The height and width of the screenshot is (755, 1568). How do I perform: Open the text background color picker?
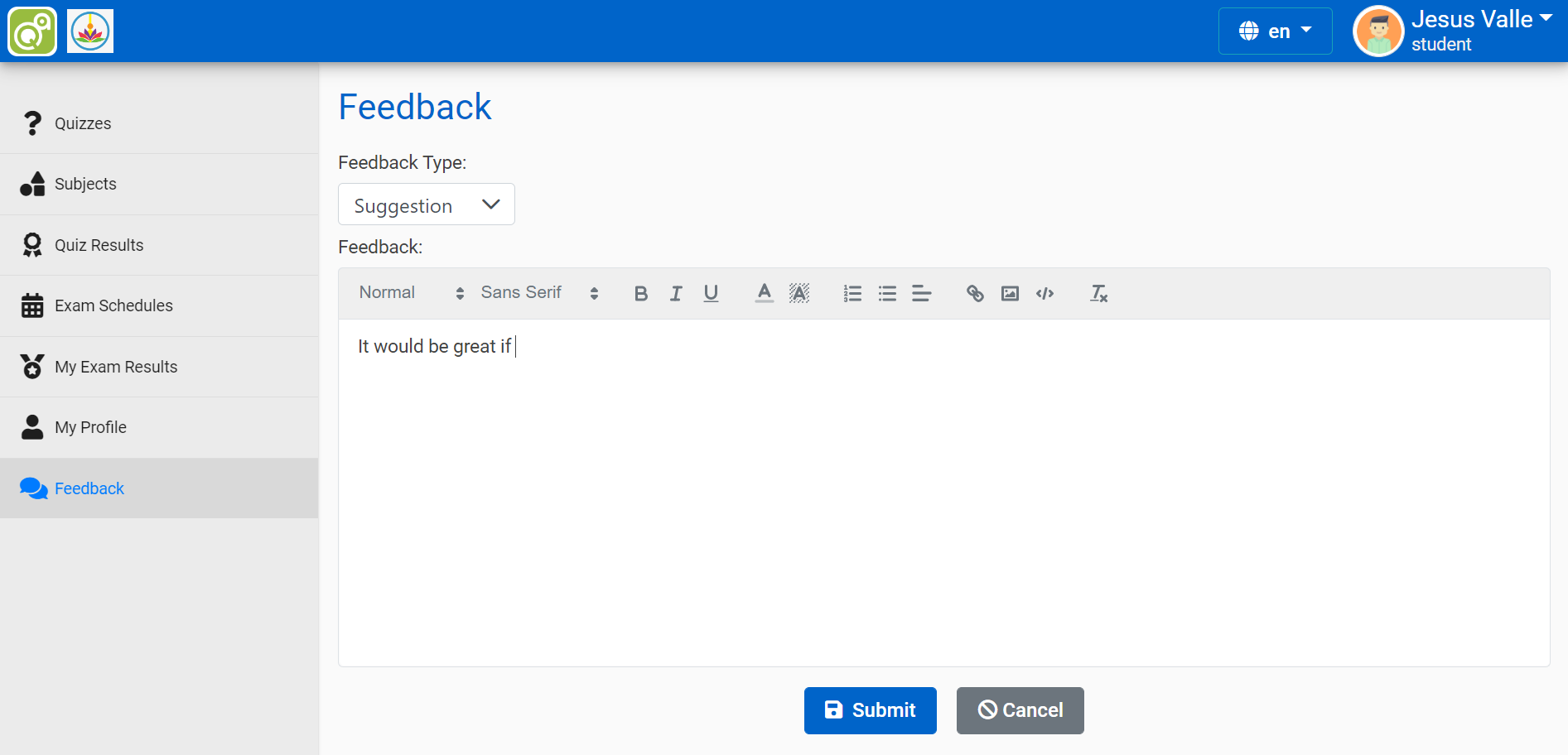click(x=798, y=293)
